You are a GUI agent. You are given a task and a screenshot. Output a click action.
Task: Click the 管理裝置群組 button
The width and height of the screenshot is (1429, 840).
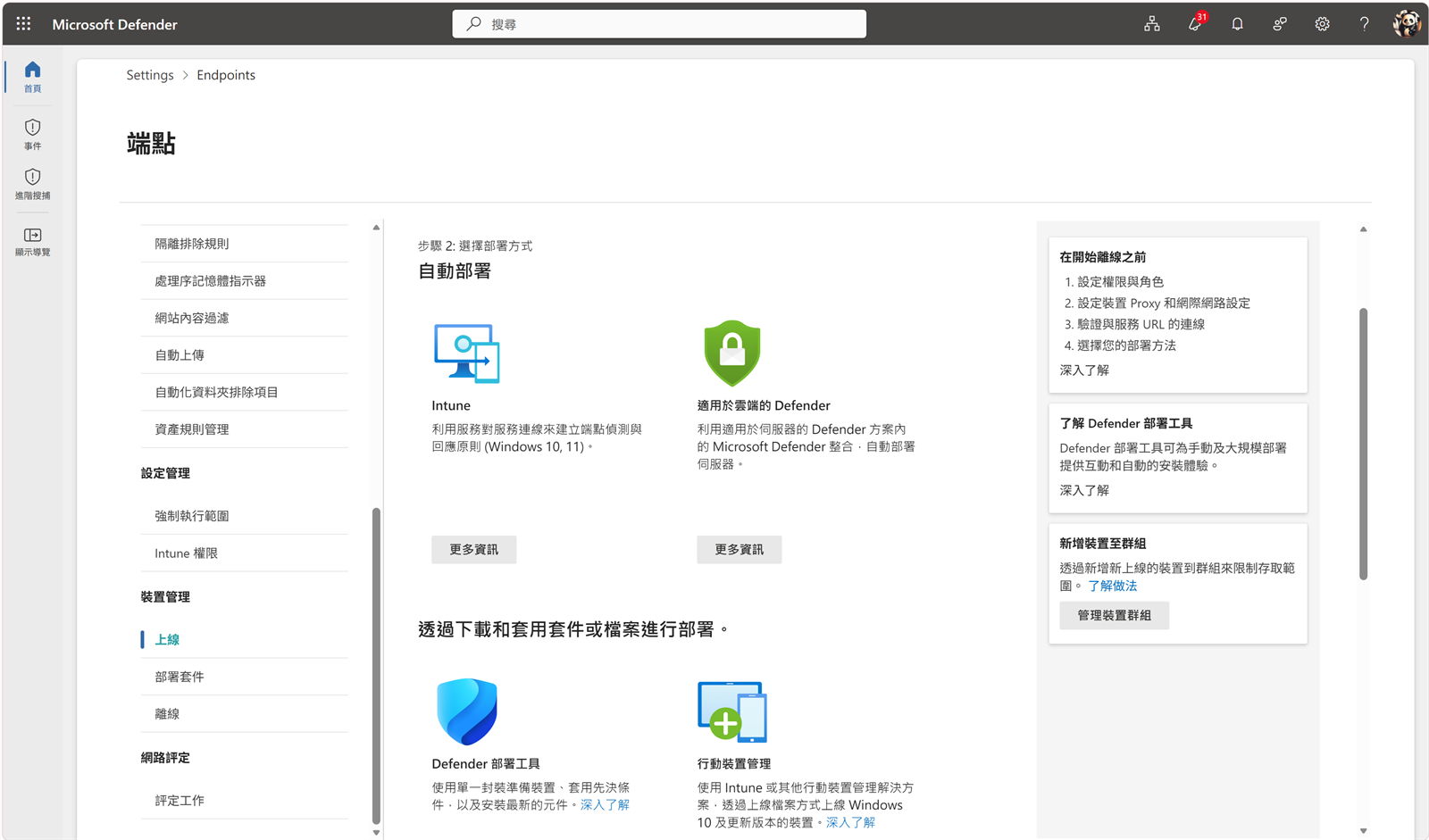point(1114,615)
